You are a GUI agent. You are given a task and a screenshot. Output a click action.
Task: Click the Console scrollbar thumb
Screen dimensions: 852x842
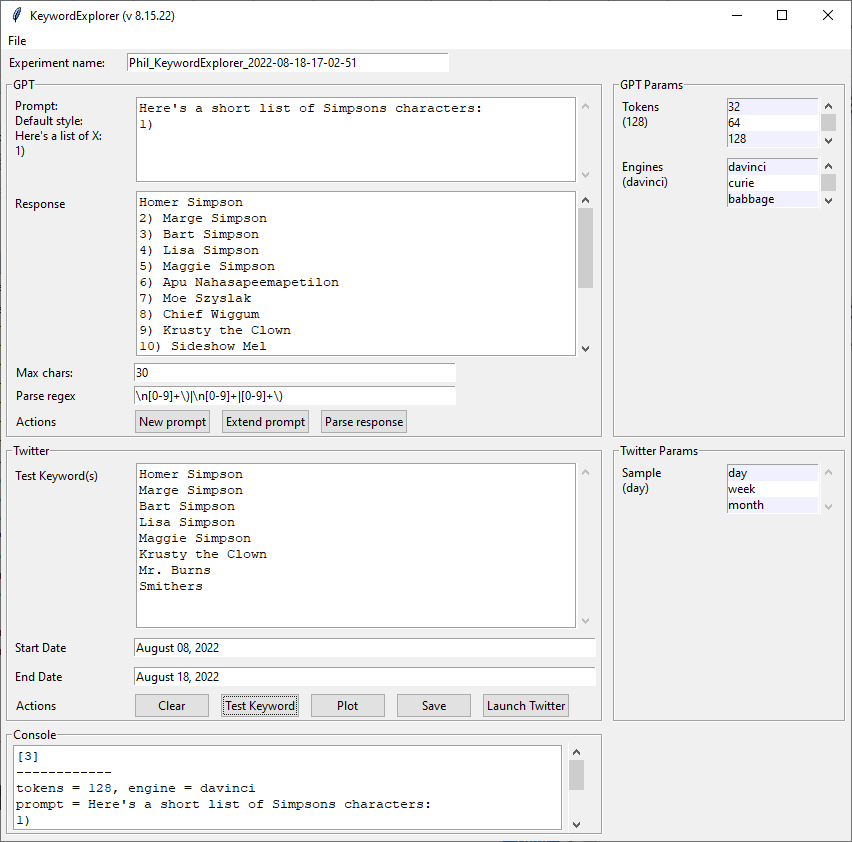[577, 775]
